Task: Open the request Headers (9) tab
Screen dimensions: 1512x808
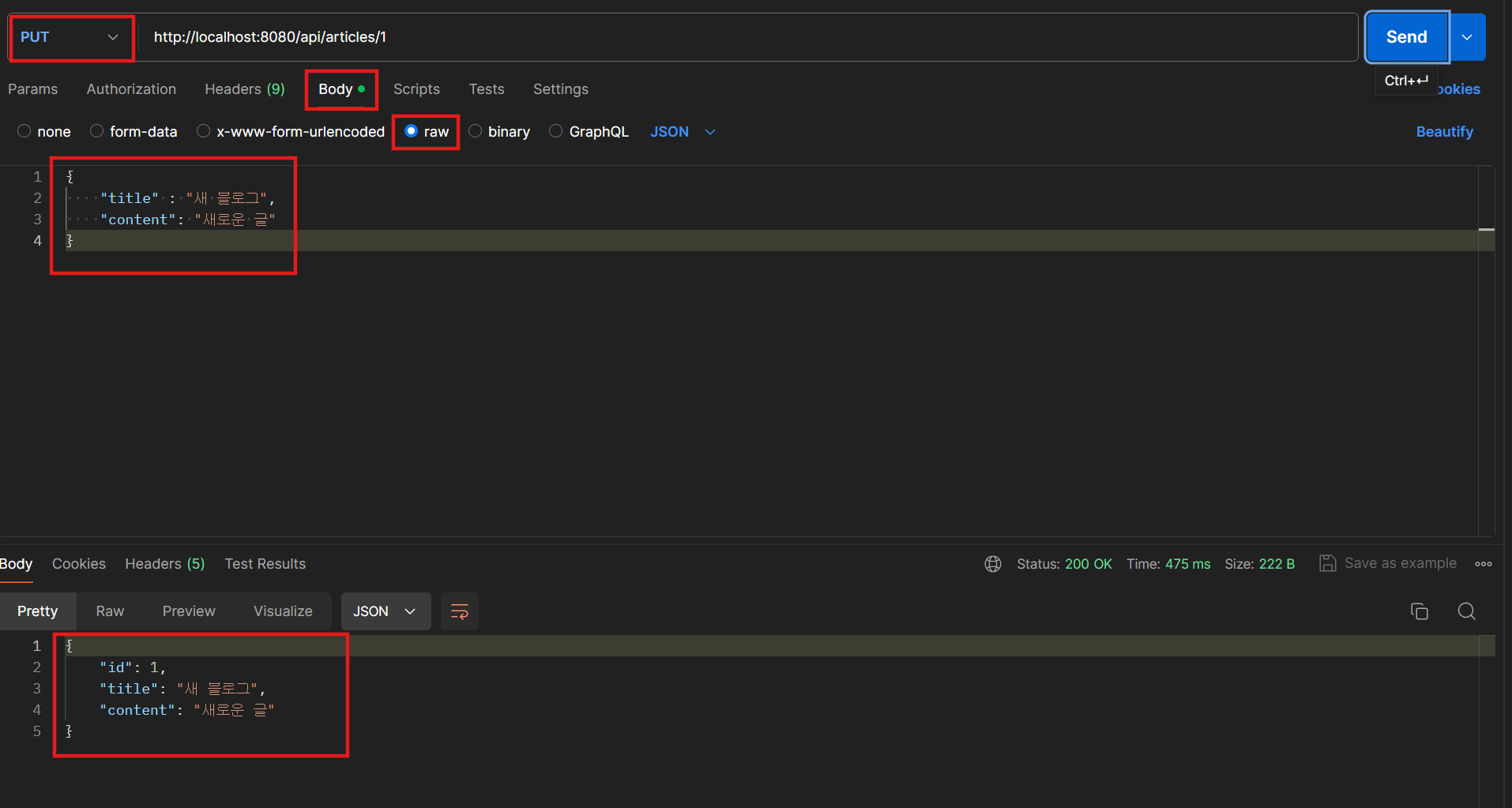Action: 245,89
